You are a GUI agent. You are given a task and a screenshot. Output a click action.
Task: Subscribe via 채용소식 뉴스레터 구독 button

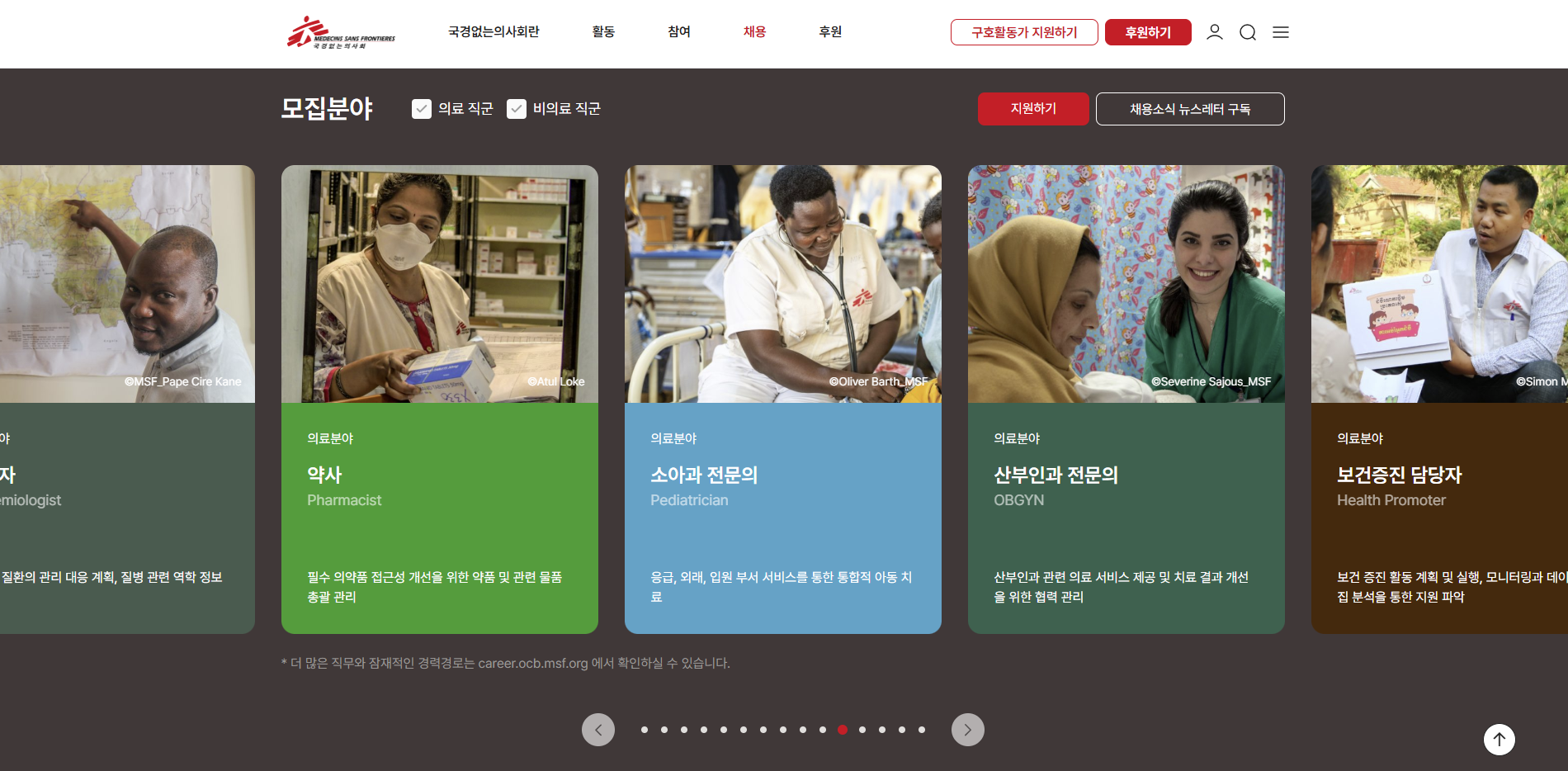[1190, 109]
